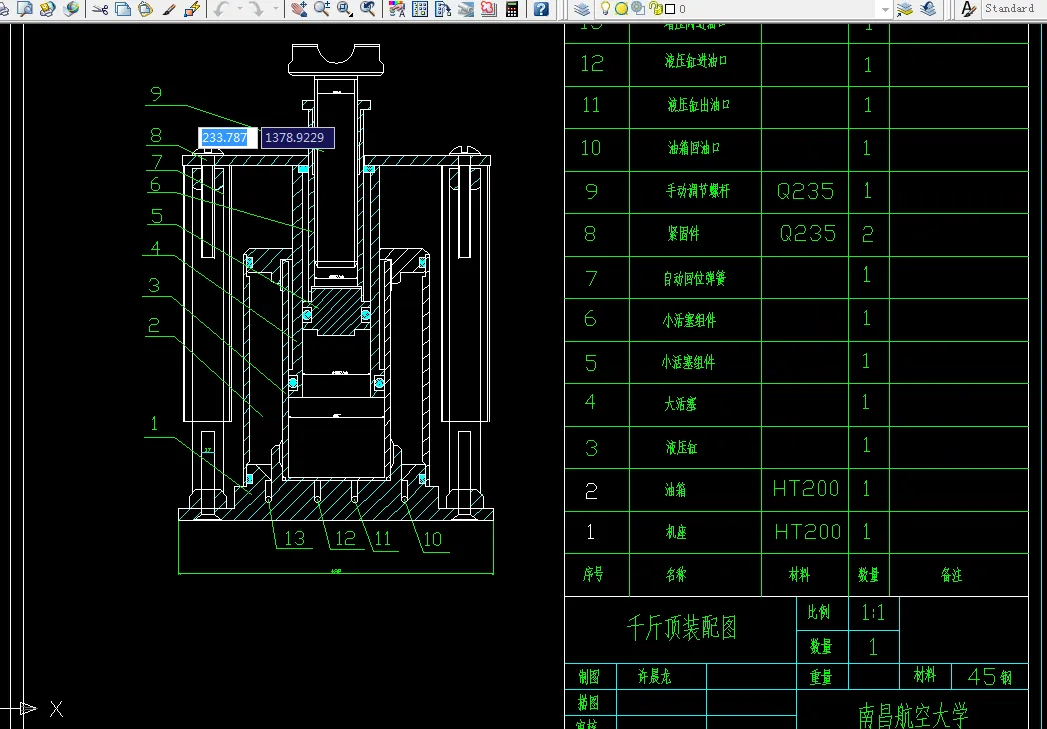Click the Layer Previous icon
Screen dimensions: 1047x729
click(x=928, y=9)
